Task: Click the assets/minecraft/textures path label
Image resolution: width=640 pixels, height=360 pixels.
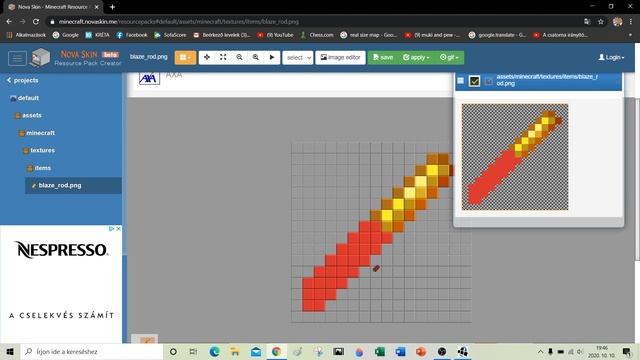Action: pyautogui.click(x=547, y=80)
